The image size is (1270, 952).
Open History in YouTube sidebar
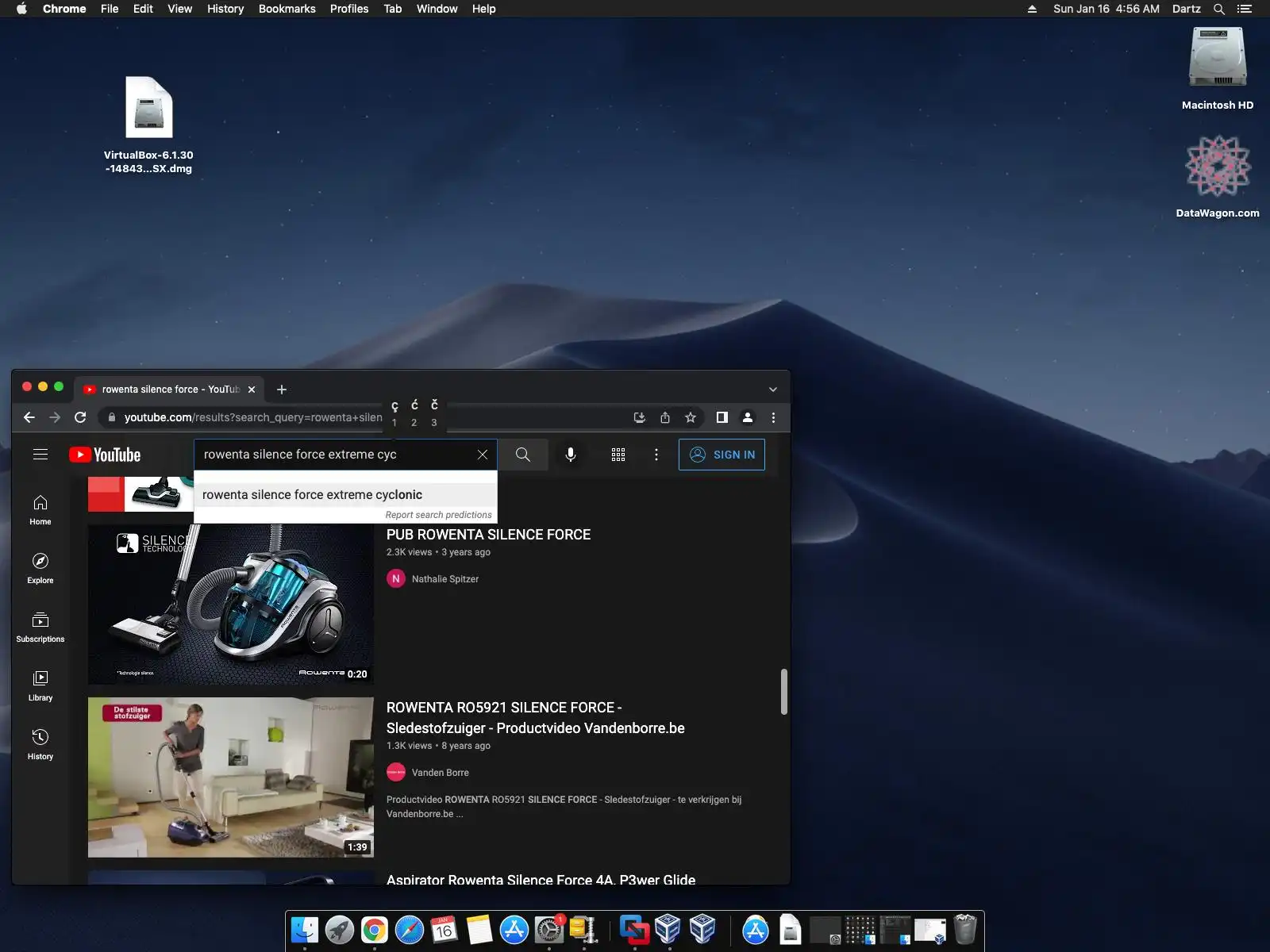(40, 745)
